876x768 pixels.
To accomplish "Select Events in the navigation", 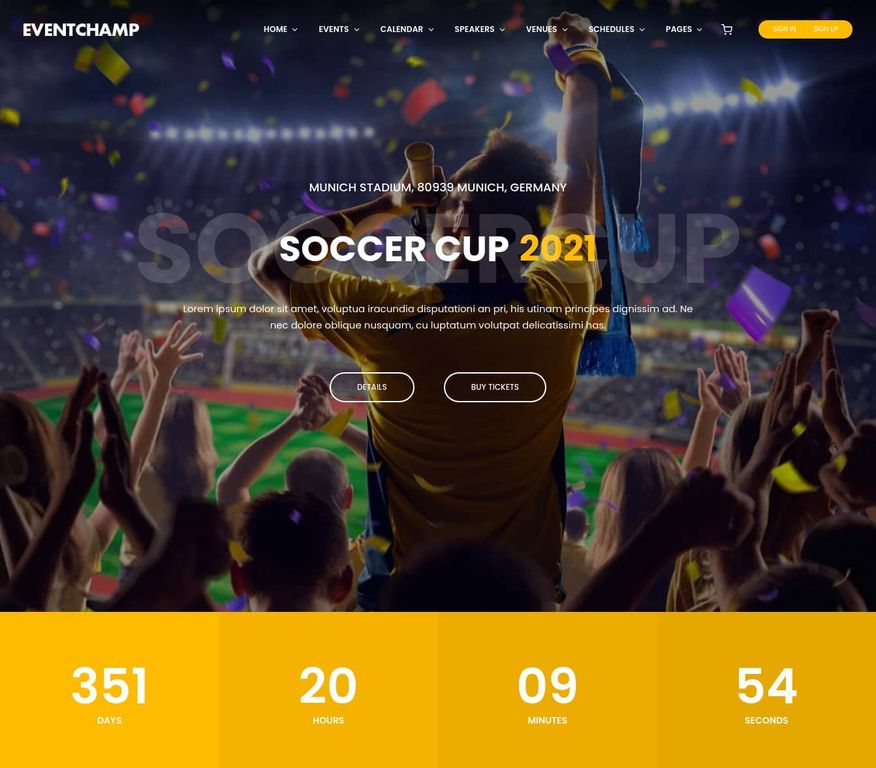I will [334, 29].
